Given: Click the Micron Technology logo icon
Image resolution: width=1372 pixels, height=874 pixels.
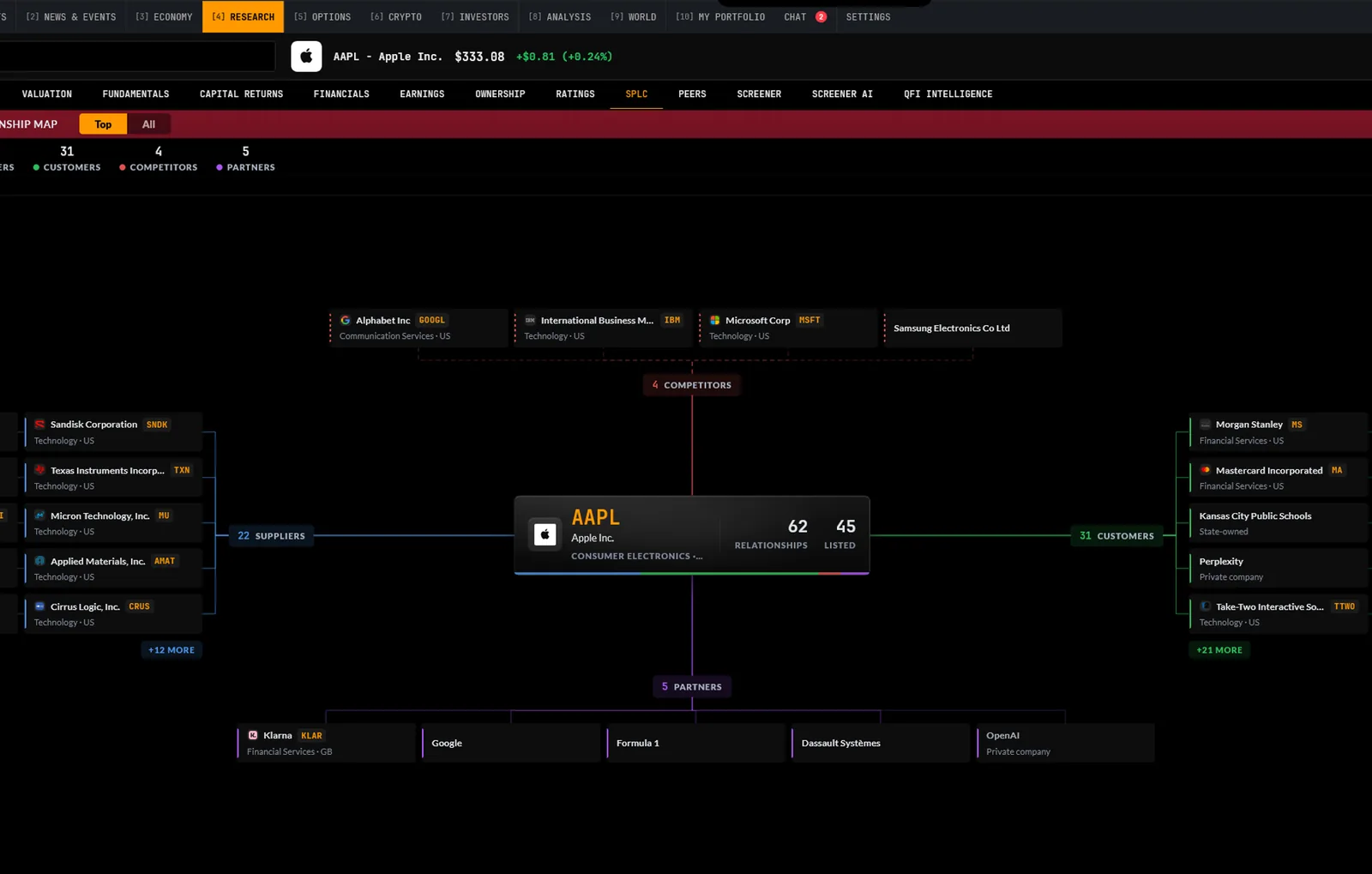Looking at the screenshot, I should pos(39,515).
